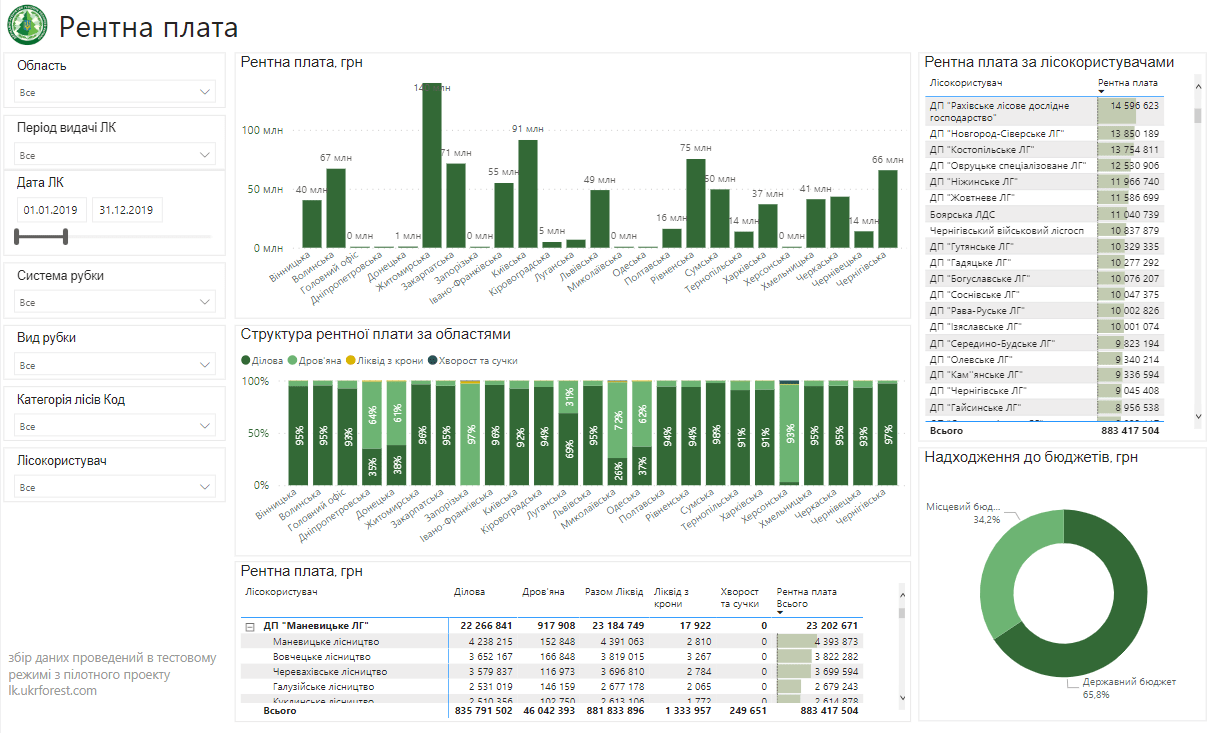Open the Система рубки dropdown
1213x733 pixels.
tap(115, 302)
